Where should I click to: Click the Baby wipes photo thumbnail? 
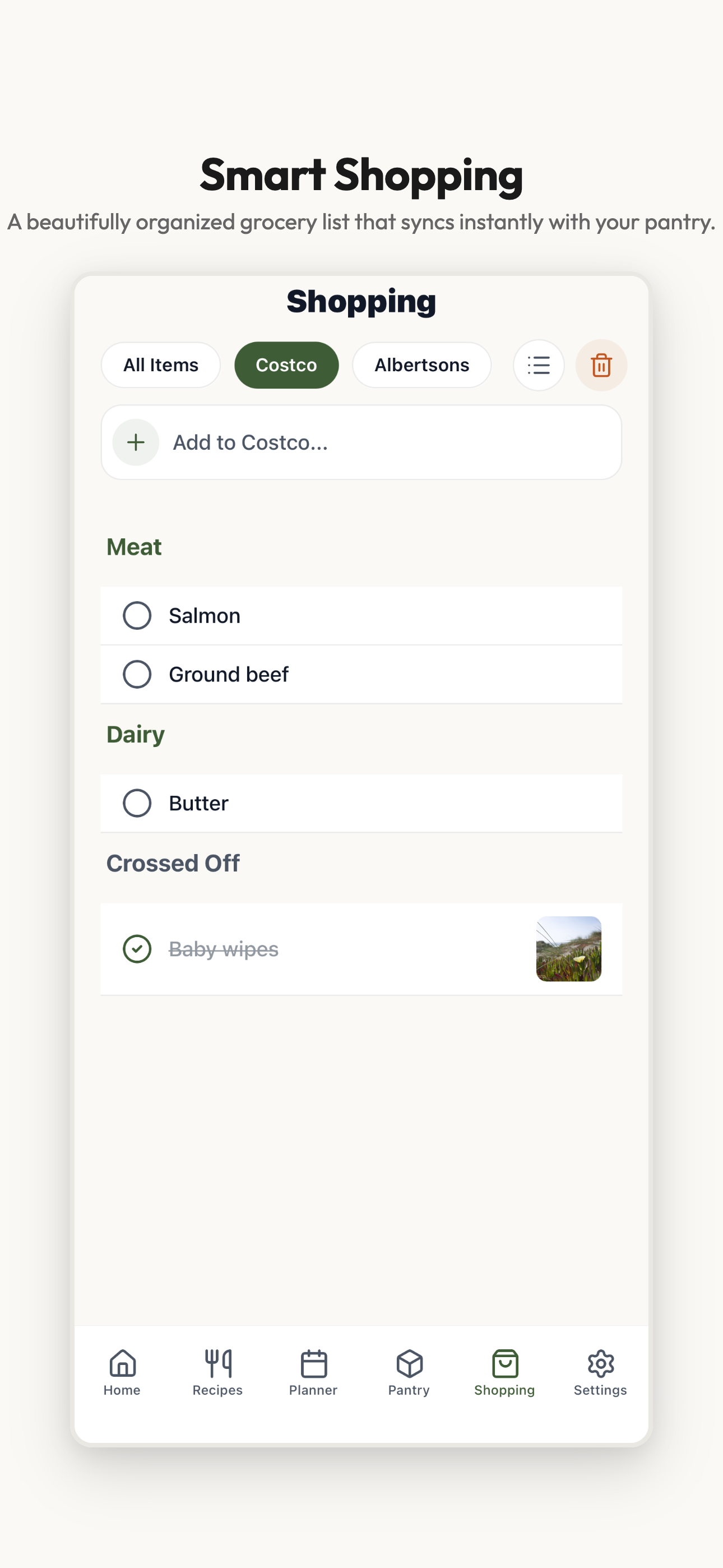click(x=568, y=949)
